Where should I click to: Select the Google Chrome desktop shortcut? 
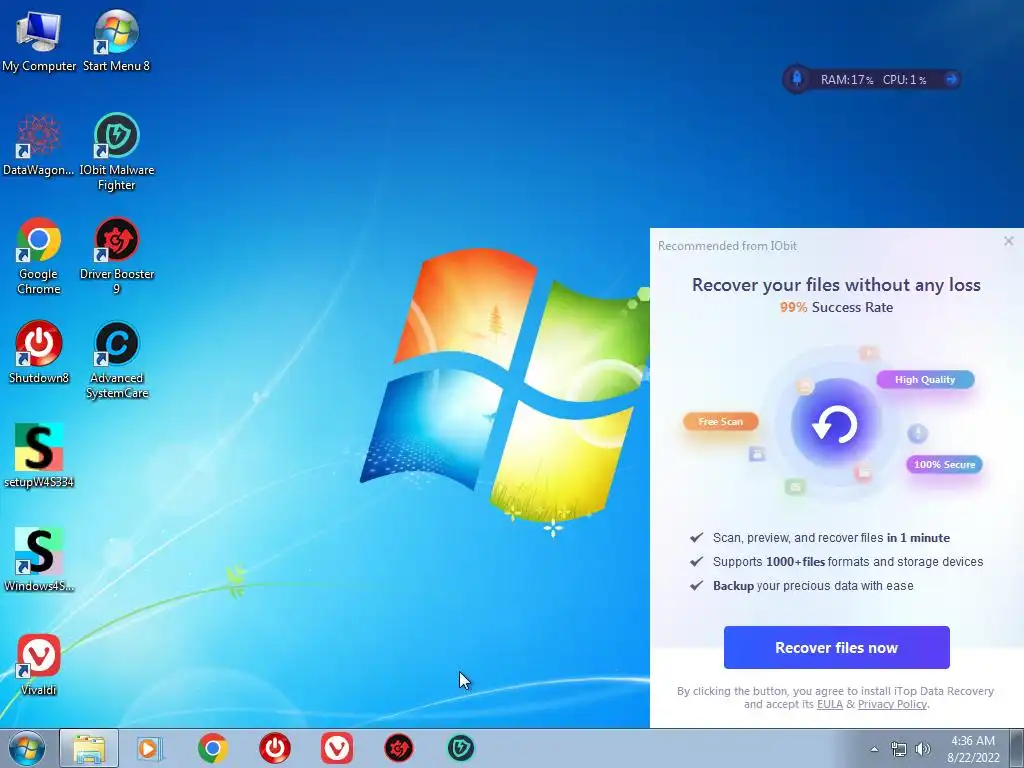click(39, 256)
